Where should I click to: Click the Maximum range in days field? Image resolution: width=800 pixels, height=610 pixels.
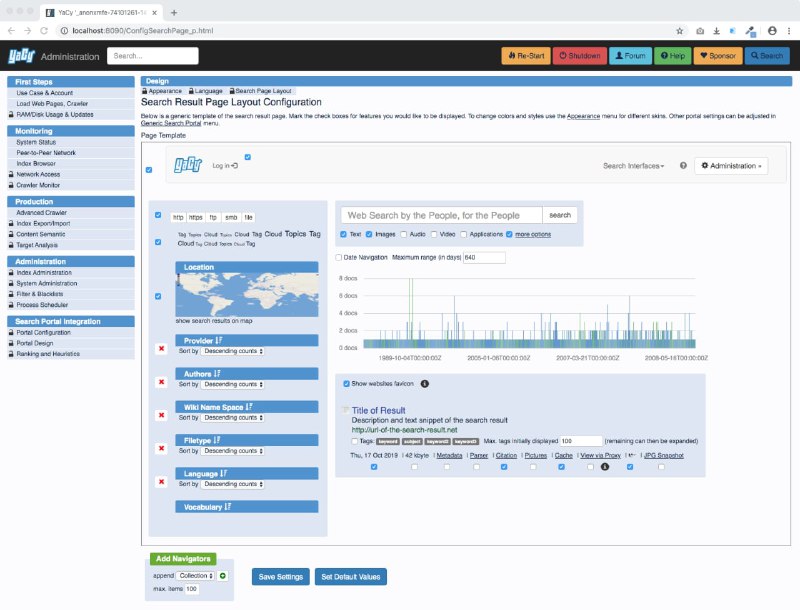(484, 257)
